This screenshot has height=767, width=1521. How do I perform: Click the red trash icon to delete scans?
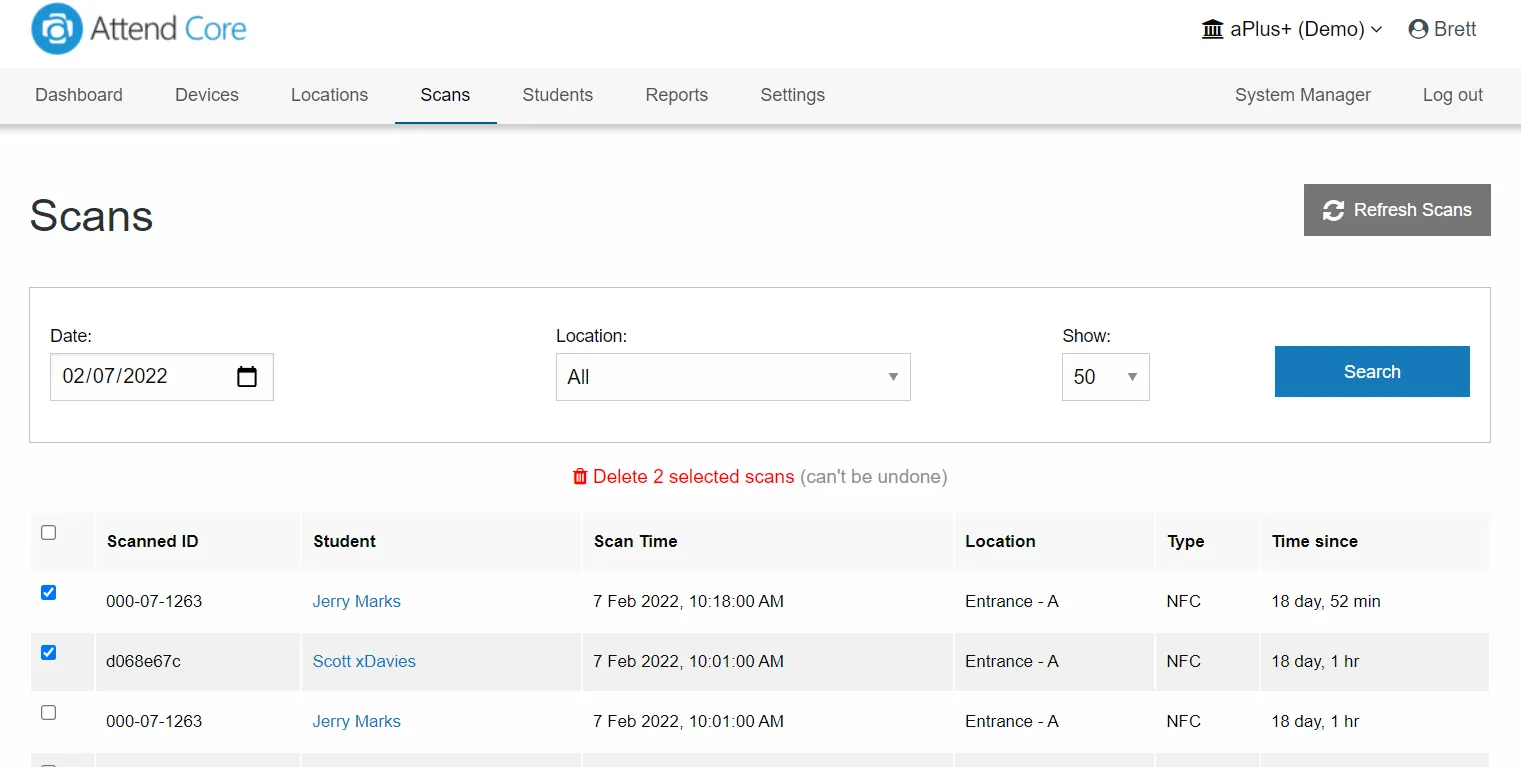pyautogui.click(x=580, y=477)
